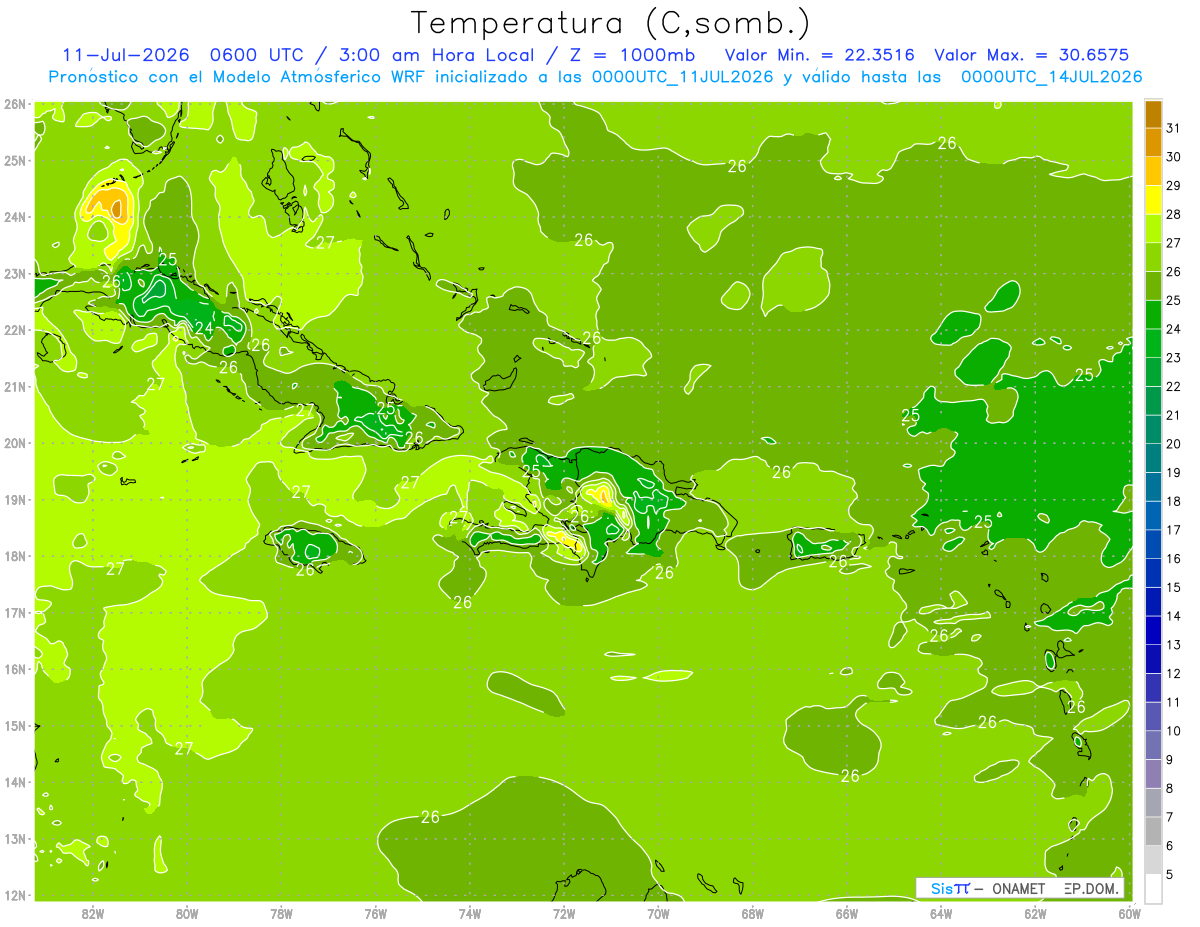Click the 31 label on the color scale
Image resolution: width=1200 pixels, height=927 pixels.
(1173, 128)
